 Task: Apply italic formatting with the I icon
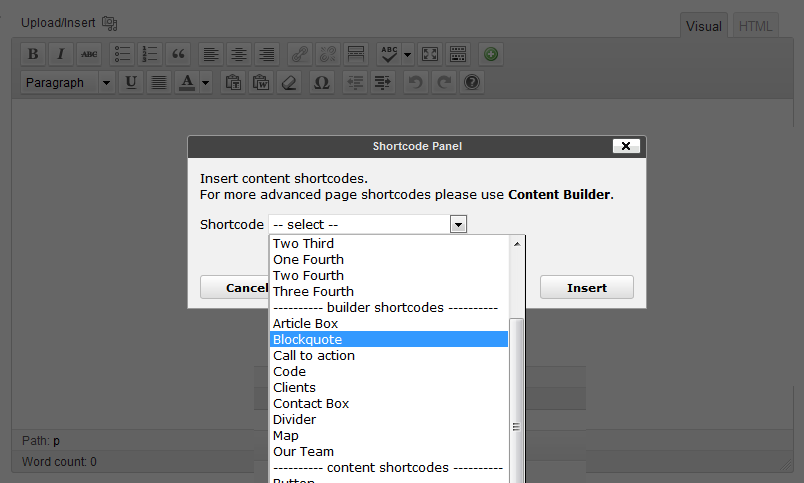pyautogui.click(x=61, y=54)
